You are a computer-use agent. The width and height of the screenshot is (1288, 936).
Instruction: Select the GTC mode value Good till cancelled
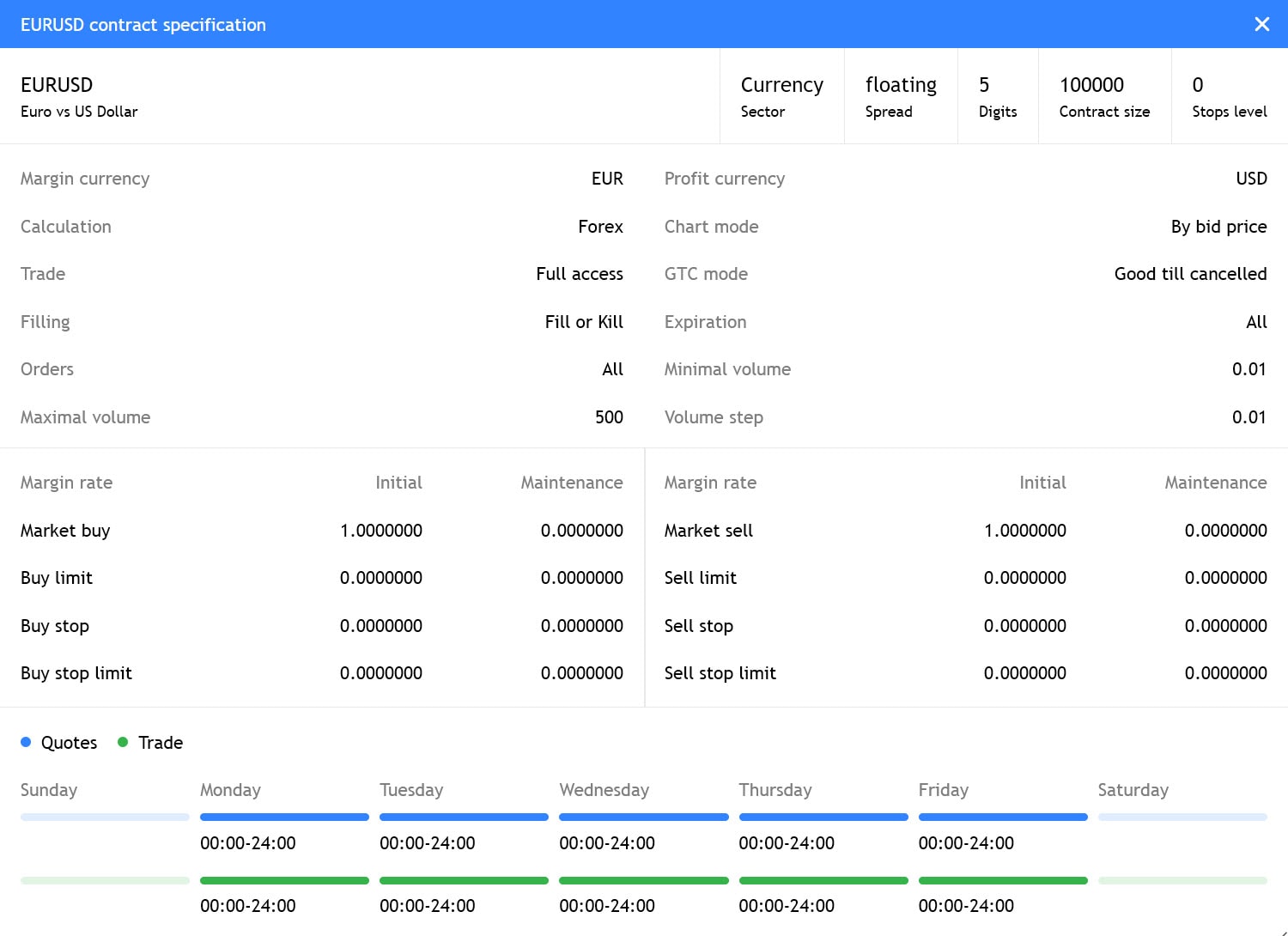[x=1190, y=273]
